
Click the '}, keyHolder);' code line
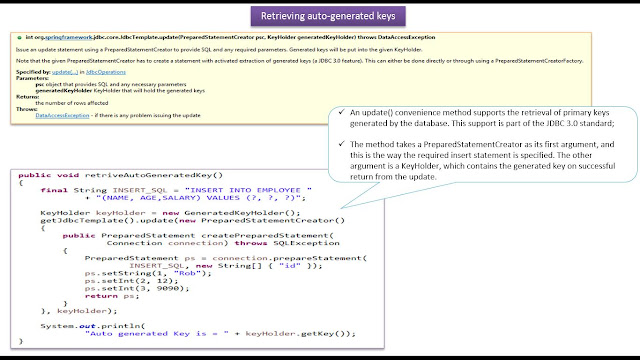pos(79,311)
